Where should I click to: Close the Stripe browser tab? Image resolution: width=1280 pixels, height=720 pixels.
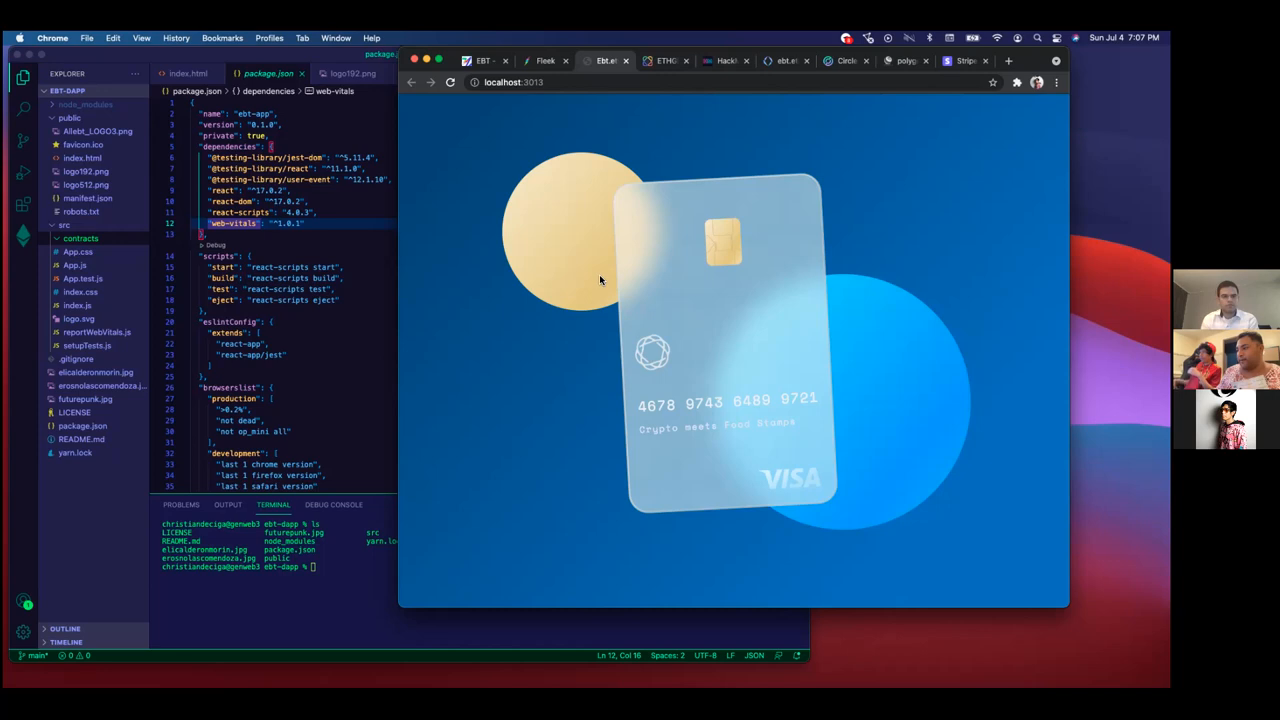[x=986, y=61]
